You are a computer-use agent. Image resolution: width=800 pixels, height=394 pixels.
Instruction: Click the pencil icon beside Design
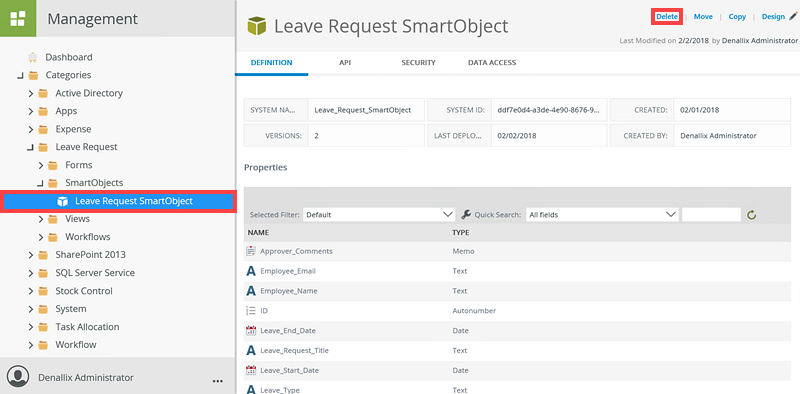[x=793, y=16]
